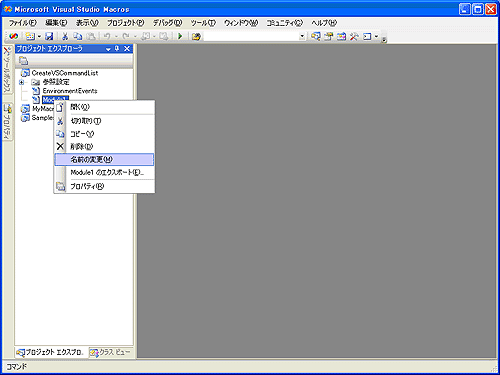Open the ヘルプ(H) menu
Screen dimensions: 500x375
click(x=324, y=23)
